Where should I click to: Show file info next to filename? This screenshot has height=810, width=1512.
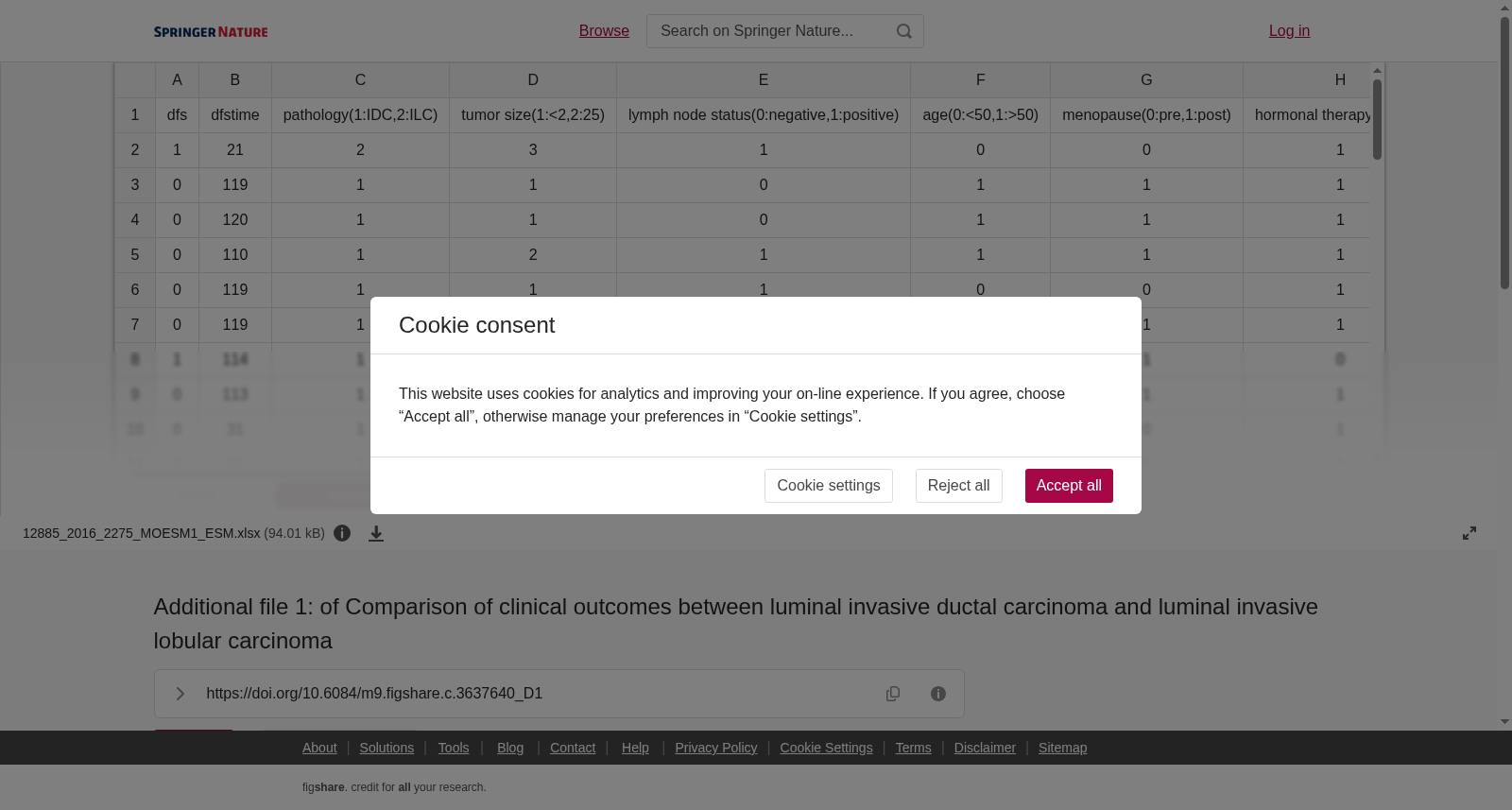coord(342,534)
